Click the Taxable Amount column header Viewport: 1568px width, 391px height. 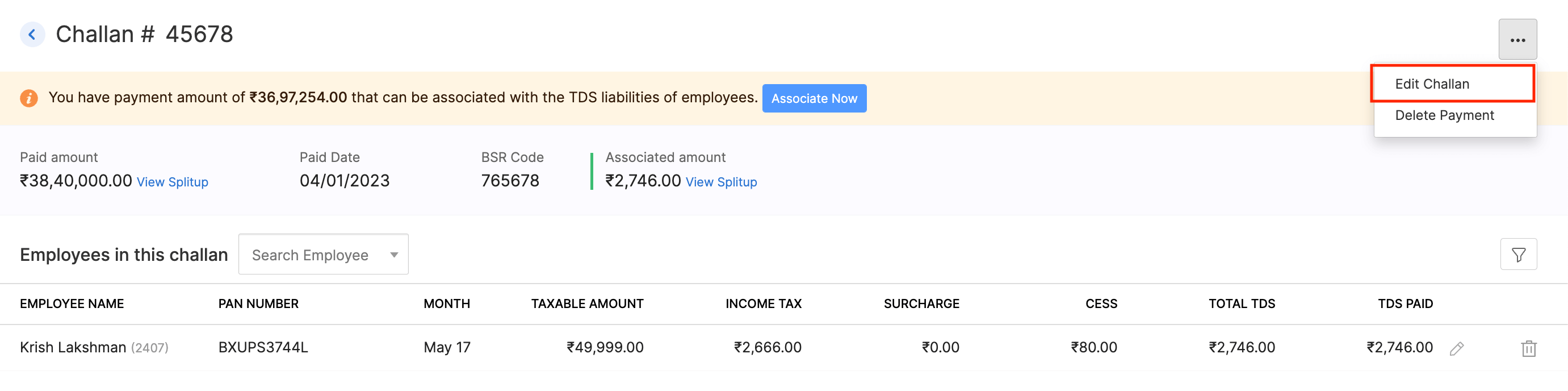point(587,304)
